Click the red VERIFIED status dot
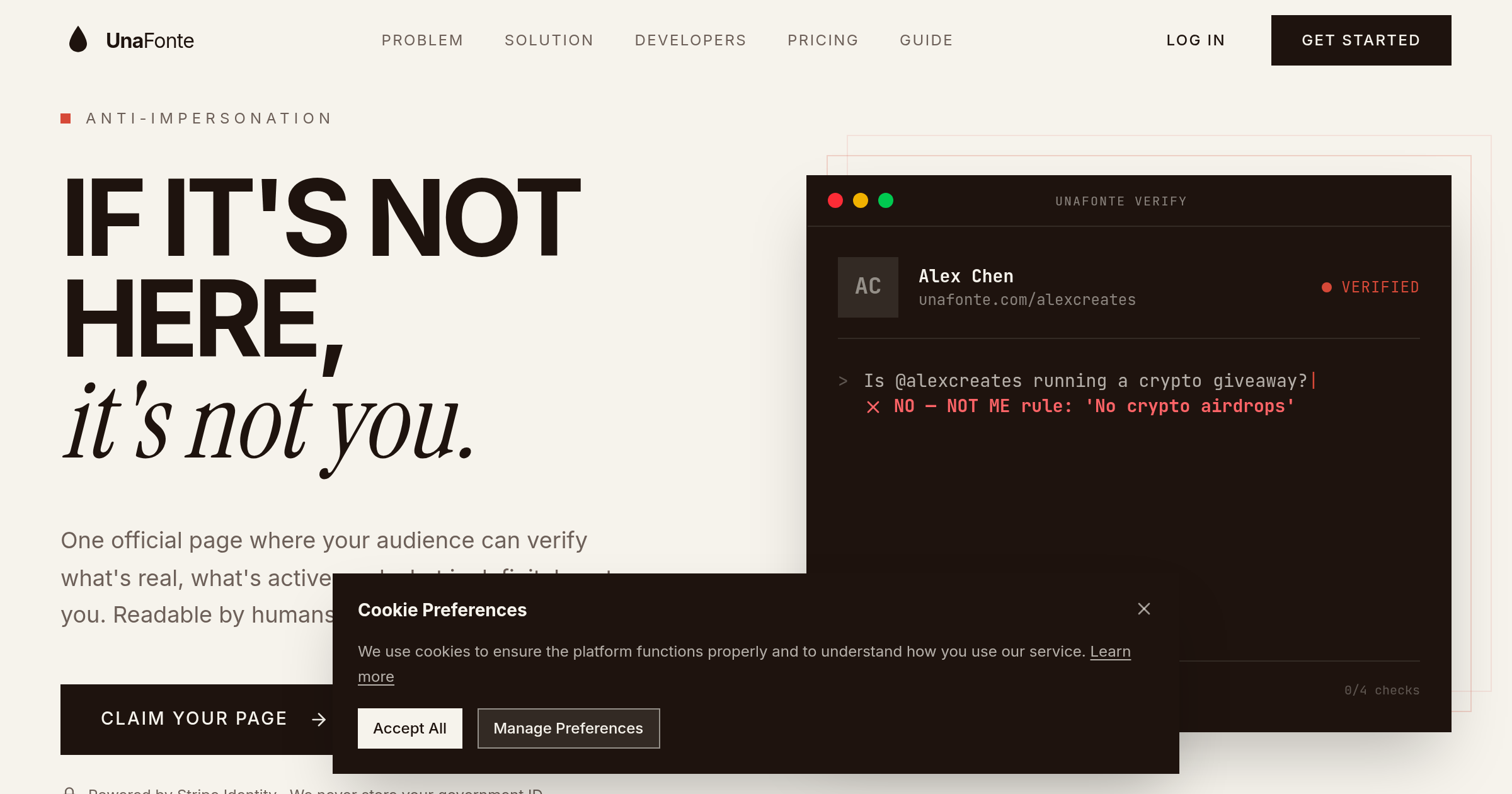This screenshot has width=1512, height=794. pyautogui.click(x=1327, y=287)
